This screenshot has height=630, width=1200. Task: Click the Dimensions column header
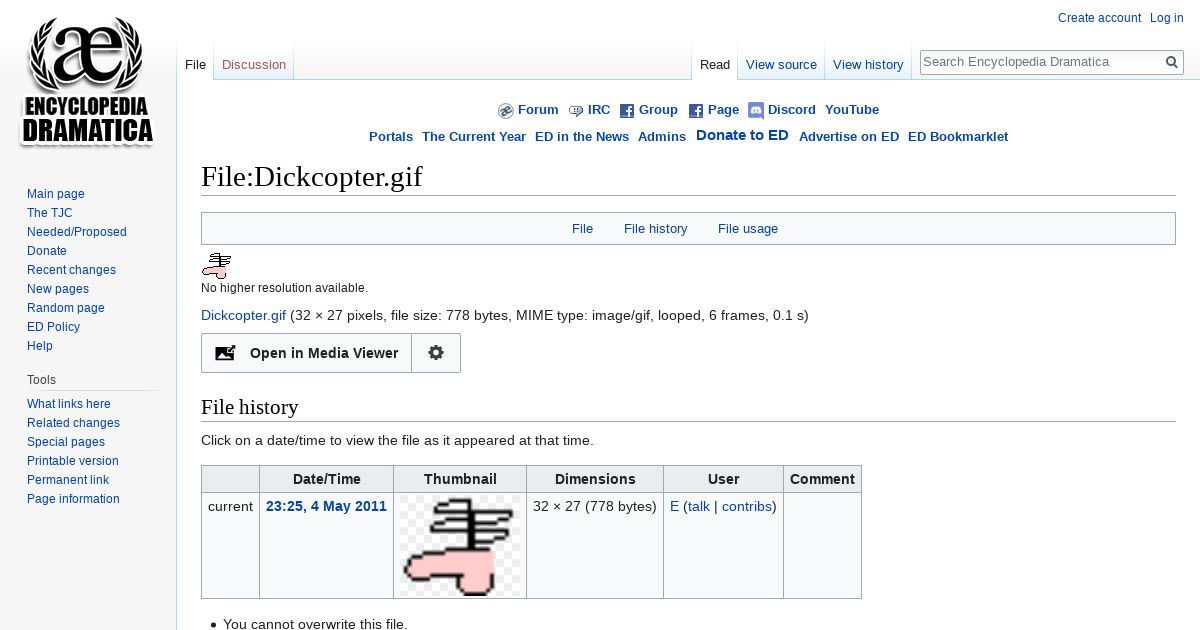click(x=595, y=479)
